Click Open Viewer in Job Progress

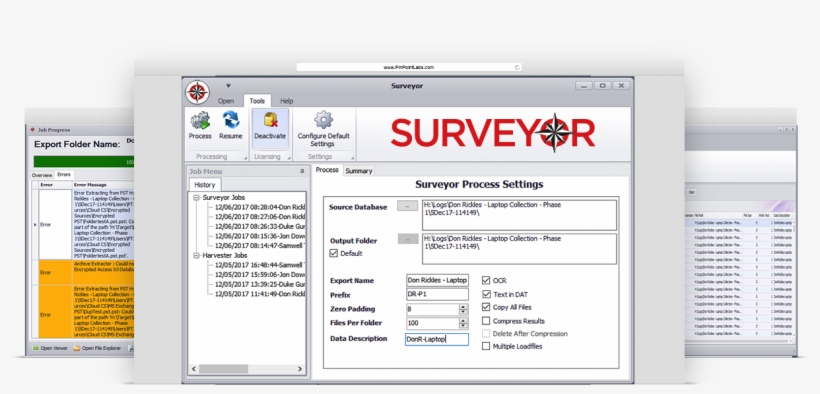[x=50, y=348]
